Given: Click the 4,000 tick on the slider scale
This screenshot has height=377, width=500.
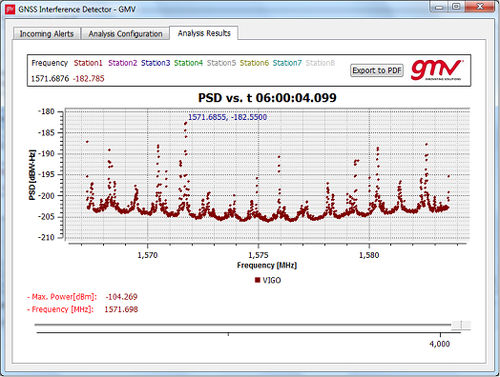Looking at the screenshot, I should point(440,344).
